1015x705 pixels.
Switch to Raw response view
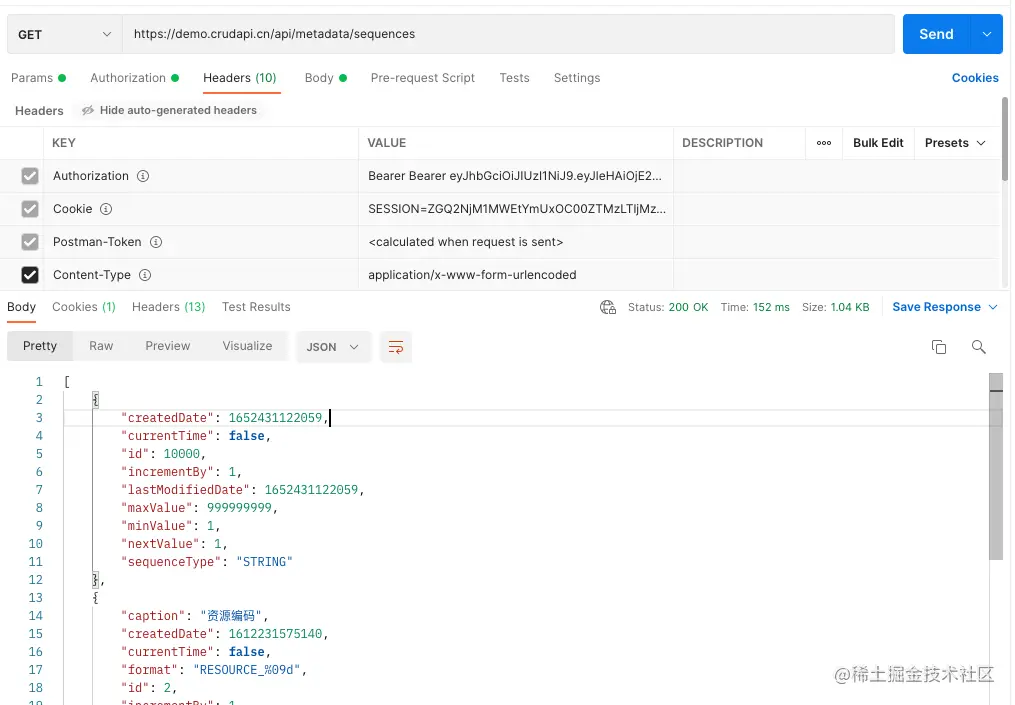tap(101, 346)
